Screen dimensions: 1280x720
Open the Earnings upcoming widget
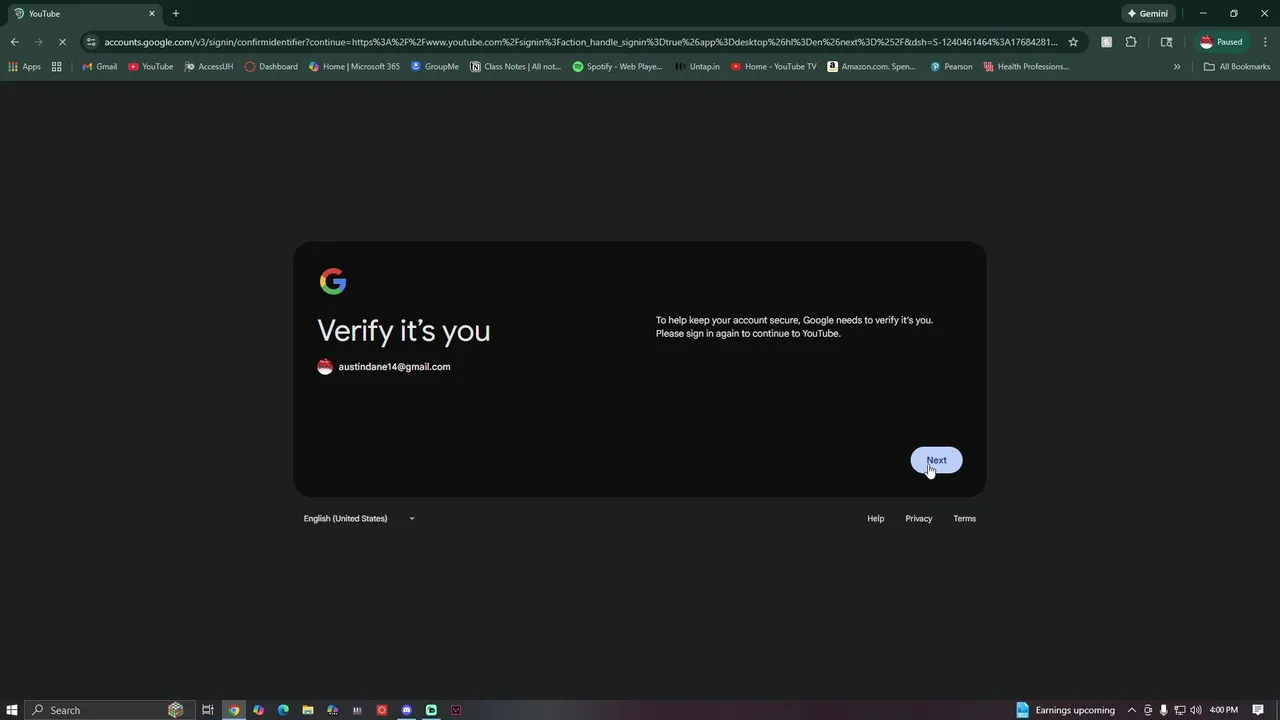(x=1066, y=710)
